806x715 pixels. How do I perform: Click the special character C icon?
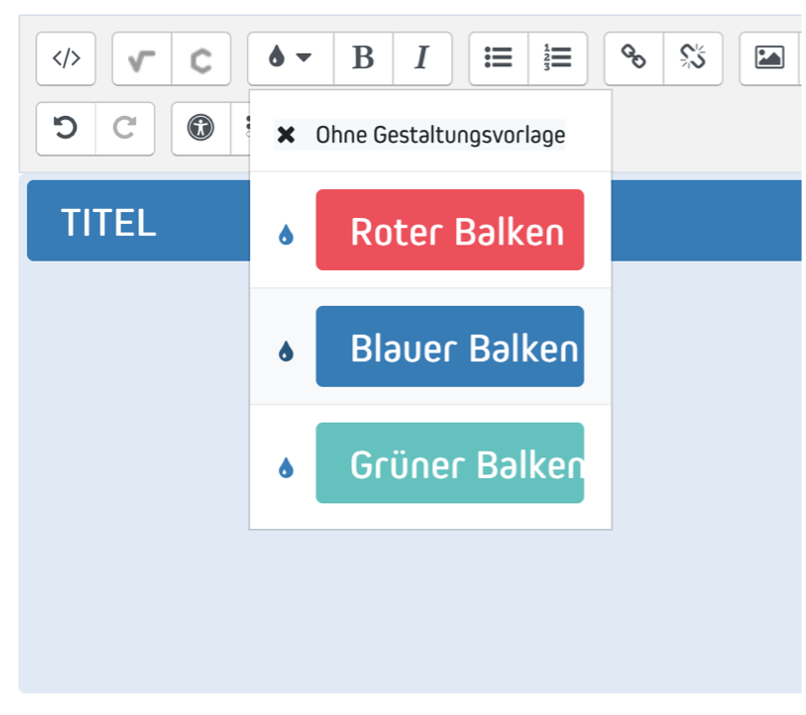[201, 58]
